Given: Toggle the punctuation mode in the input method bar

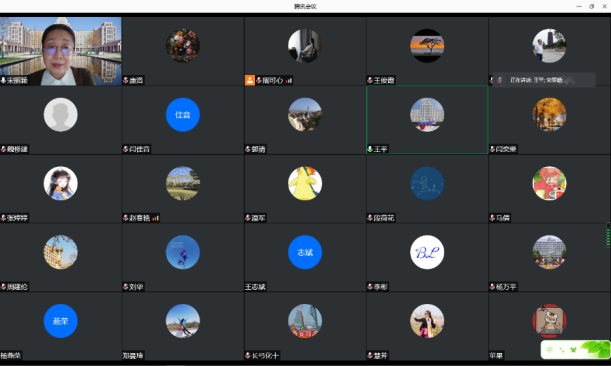Looking at the screenshot, I should point(562,350).
